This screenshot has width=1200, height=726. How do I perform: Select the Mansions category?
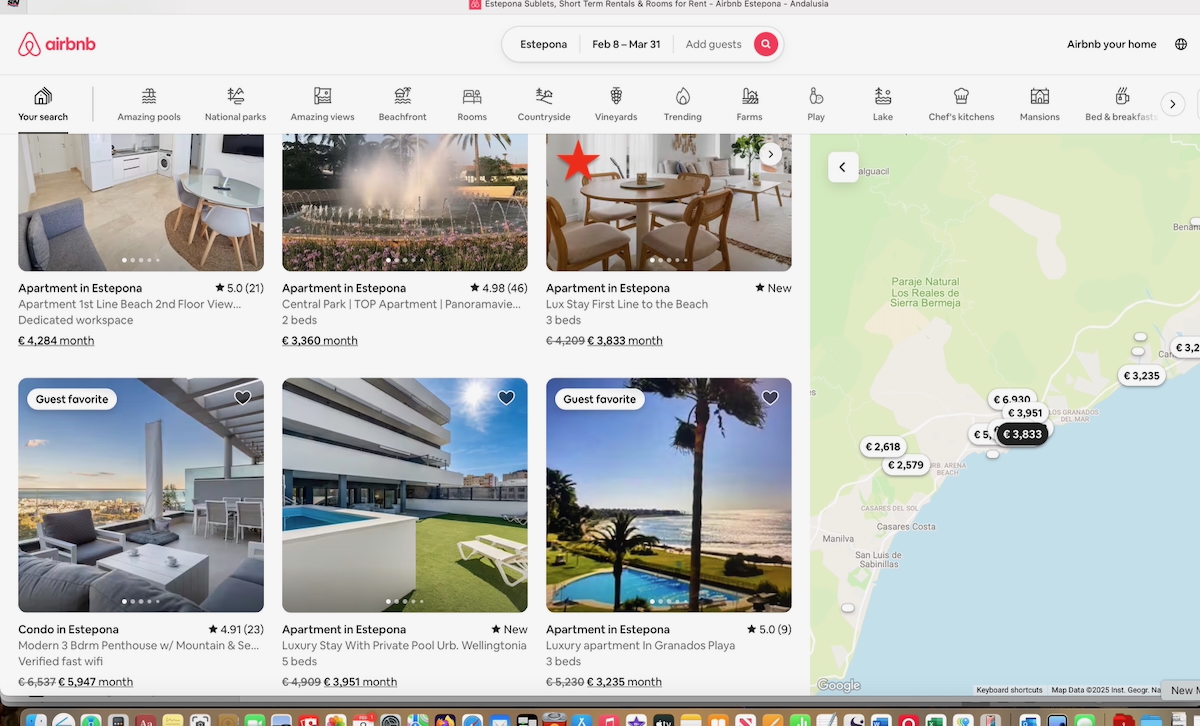1039,104
